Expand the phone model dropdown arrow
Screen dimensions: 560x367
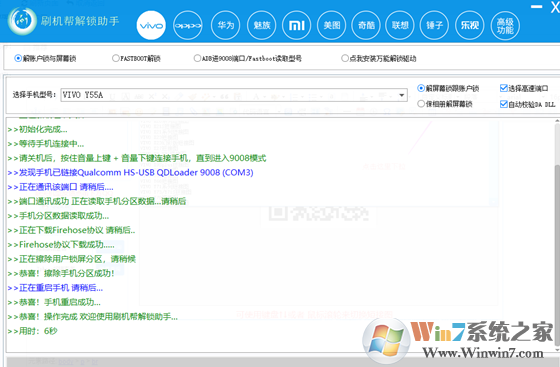(402, 95)
